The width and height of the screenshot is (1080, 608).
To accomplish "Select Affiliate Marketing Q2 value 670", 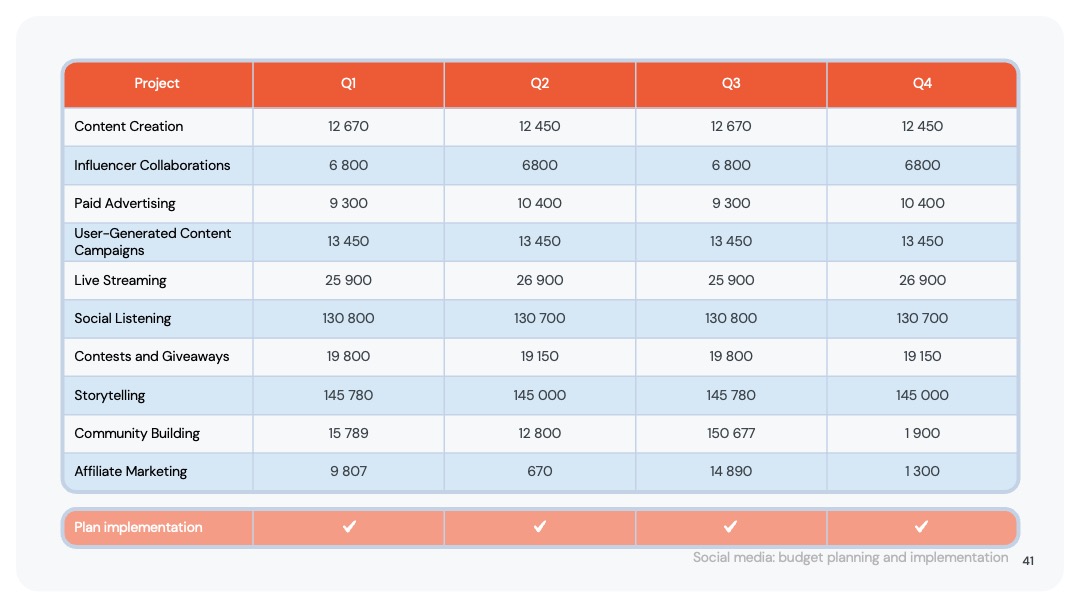I will 540,472.
